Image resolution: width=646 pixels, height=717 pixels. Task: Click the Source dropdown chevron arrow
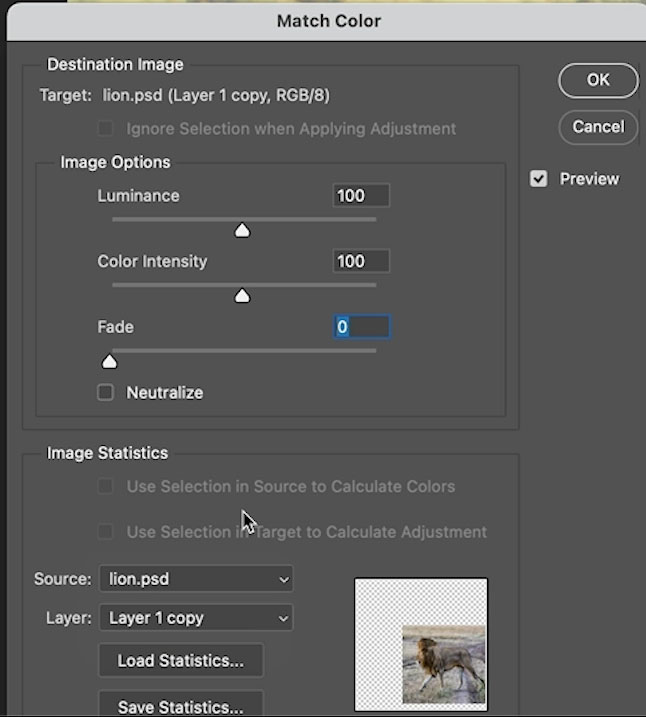click(x=283, y=579)
